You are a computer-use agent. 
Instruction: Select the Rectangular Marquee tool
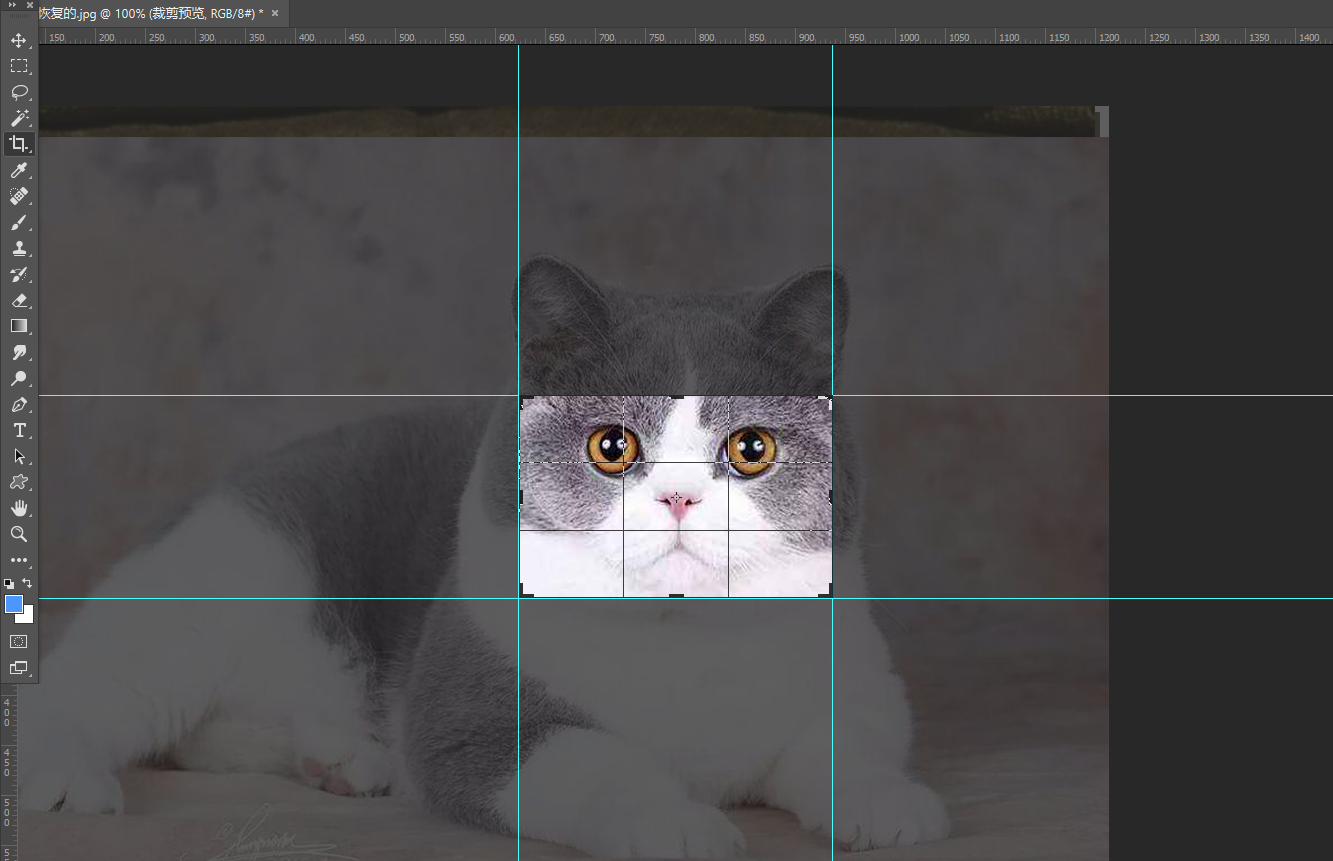click(18, 66)
